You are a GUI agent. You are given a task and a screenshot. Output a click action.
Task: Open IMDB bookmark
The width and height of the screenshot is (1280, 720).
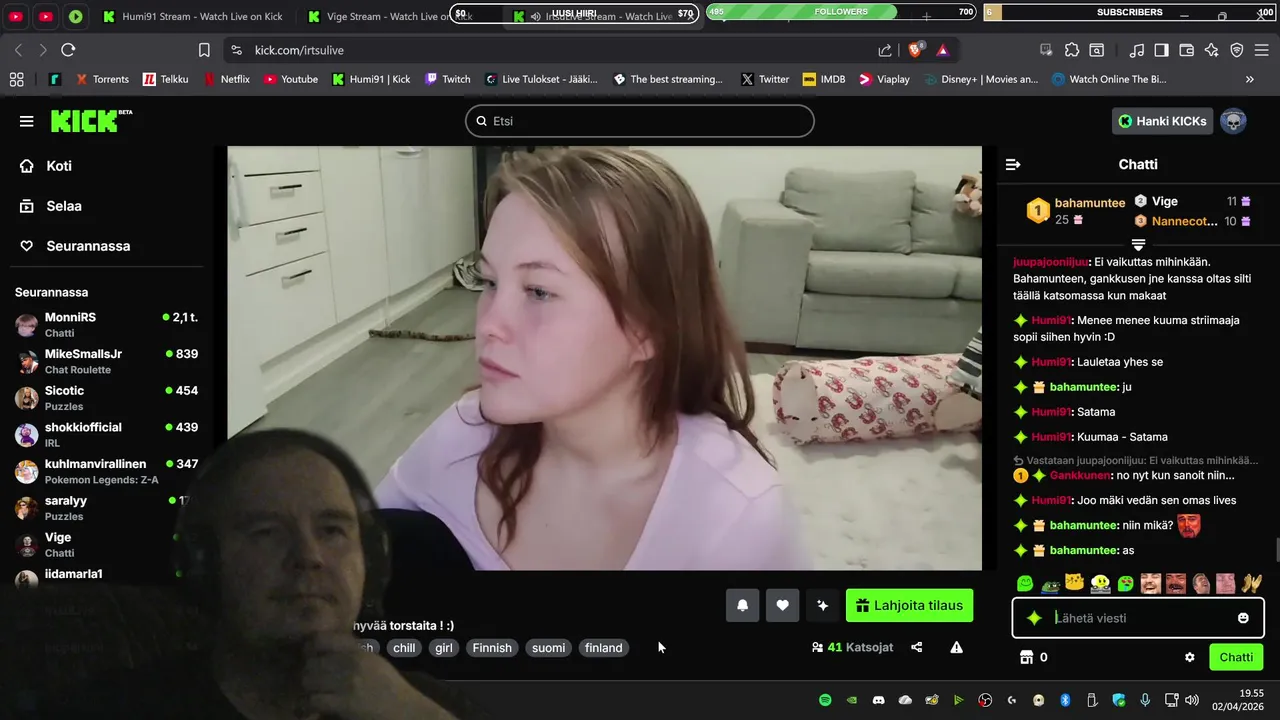click(x=824, y=79)
